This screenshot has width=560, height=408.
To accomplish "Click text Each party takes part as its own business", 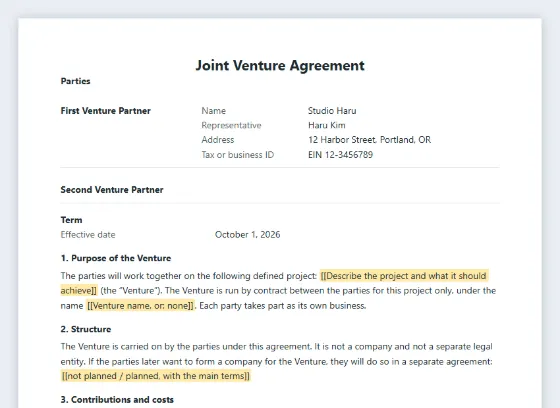I will click(x=282, y=306).
